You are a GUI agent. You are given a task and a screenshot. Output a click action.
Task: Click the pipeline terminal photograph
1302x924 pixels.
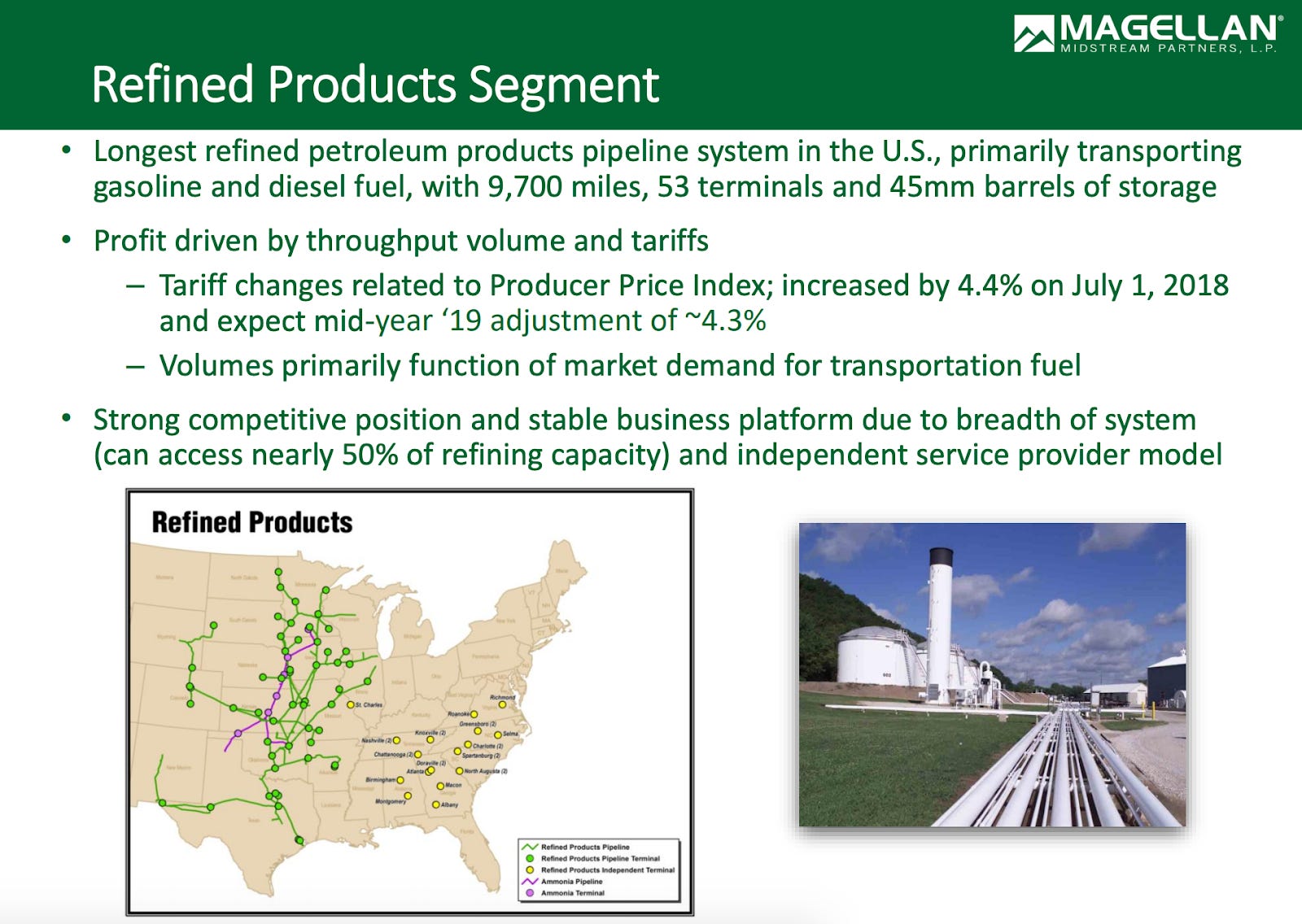992,674
